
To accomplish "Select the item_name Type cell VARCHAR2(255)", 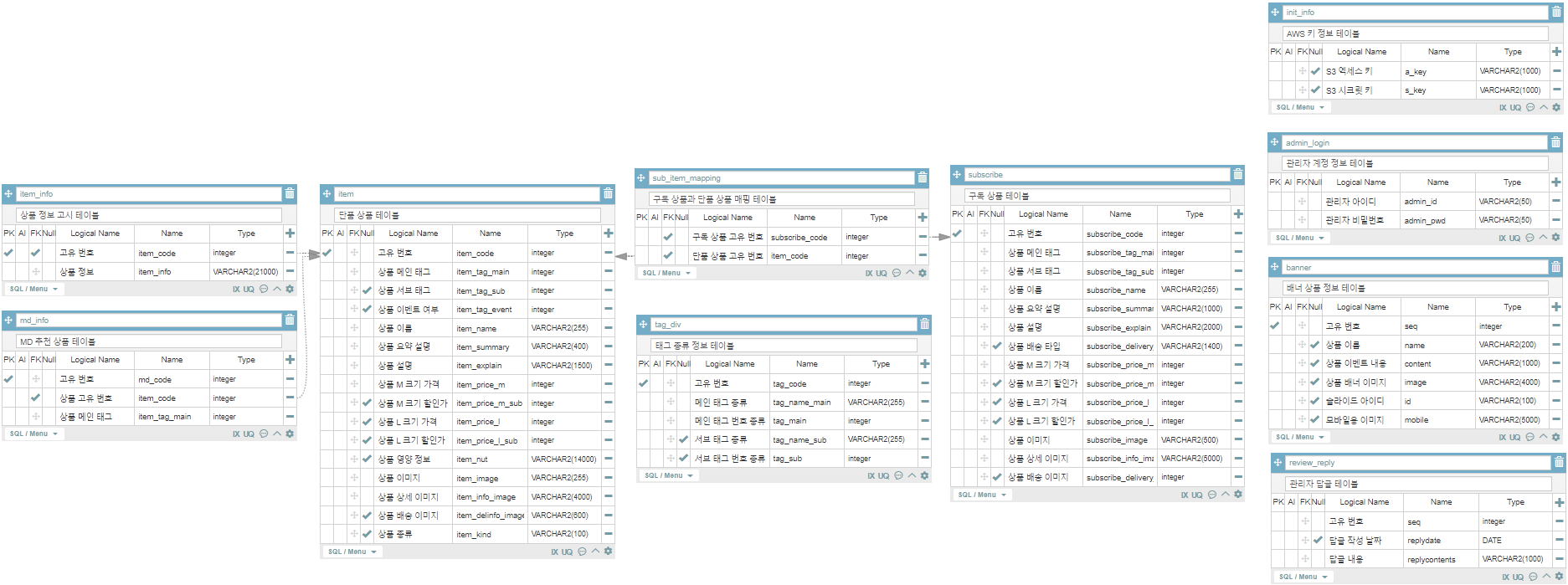I will 560,328.
